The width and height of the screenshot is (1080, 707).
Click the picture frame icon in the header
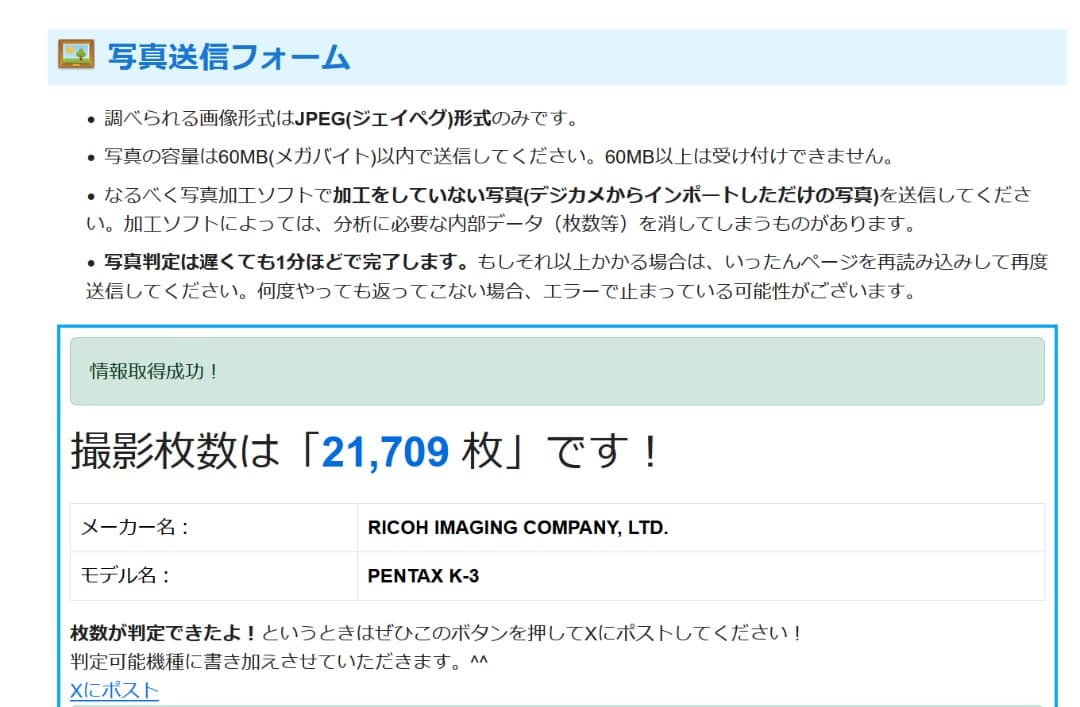point(76,55)
